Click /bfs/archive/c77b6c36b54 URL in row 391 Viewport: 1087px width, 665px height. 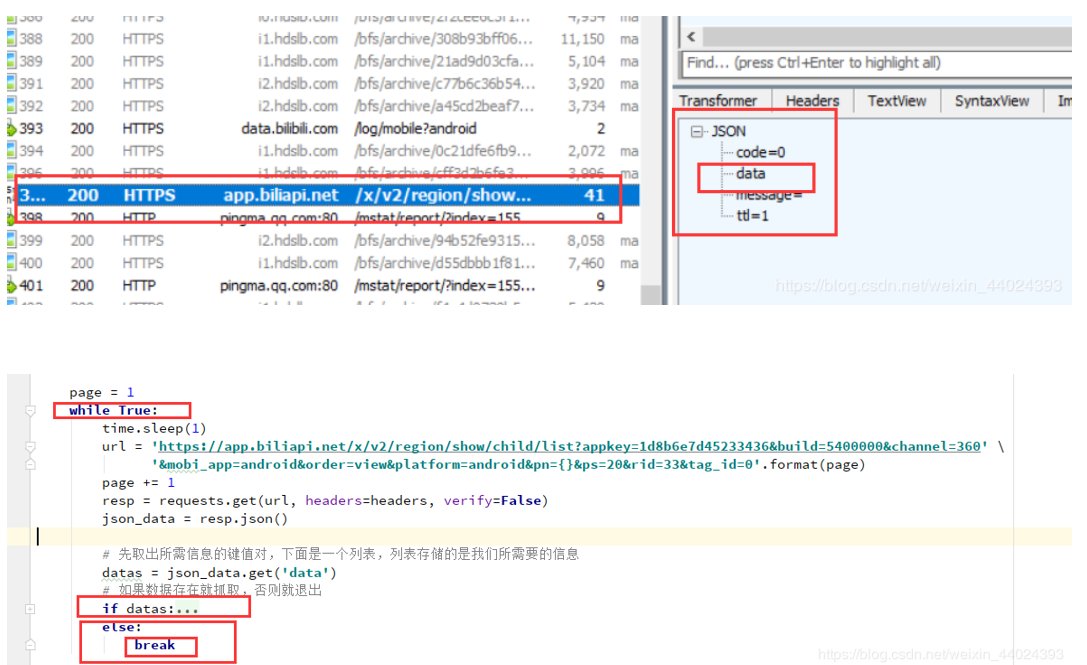point(444,83)
